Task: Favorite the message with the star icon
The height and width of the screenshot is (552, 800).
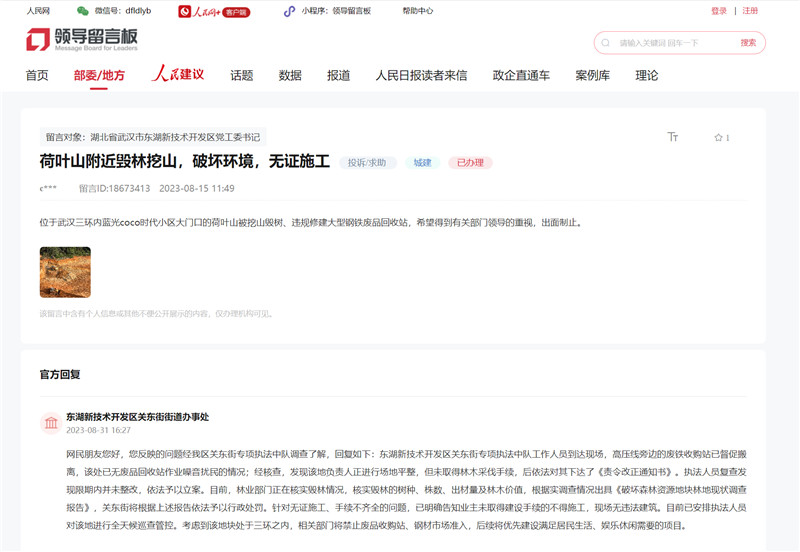Action: (718, 137)
